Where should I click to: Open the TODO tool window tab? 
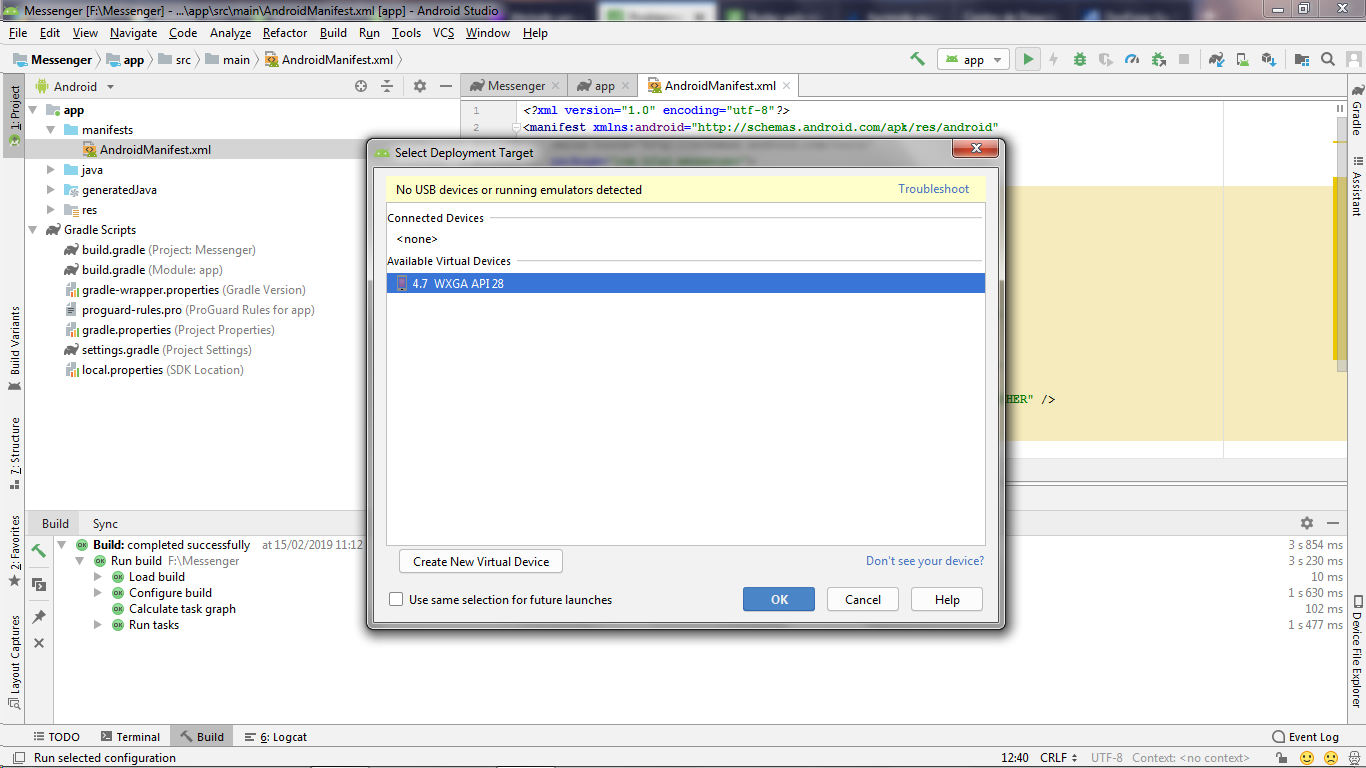click(56, 737)
